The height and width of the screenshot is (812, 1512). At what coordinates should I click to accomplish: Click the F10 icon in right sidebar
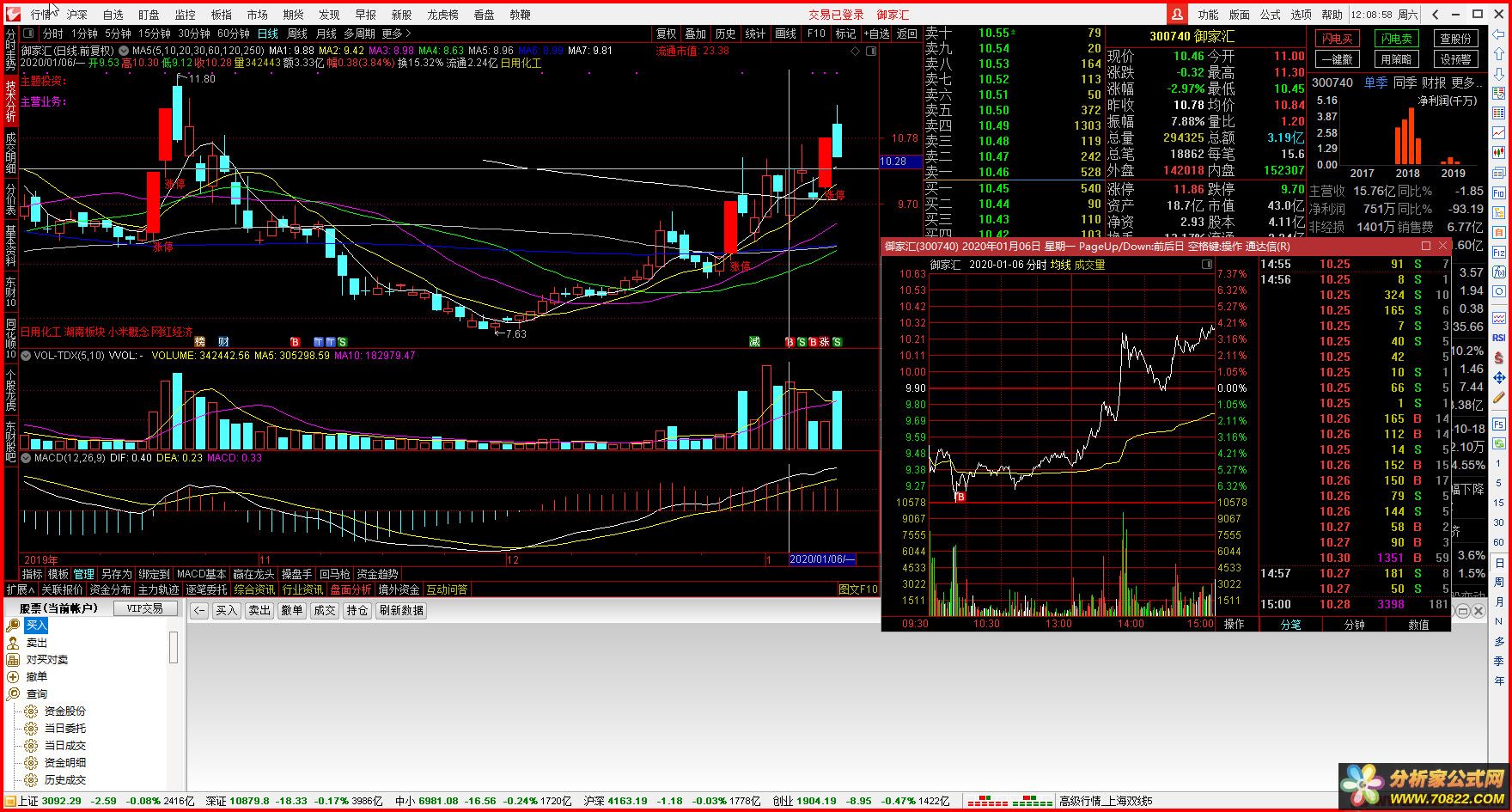coord(1499,193)
